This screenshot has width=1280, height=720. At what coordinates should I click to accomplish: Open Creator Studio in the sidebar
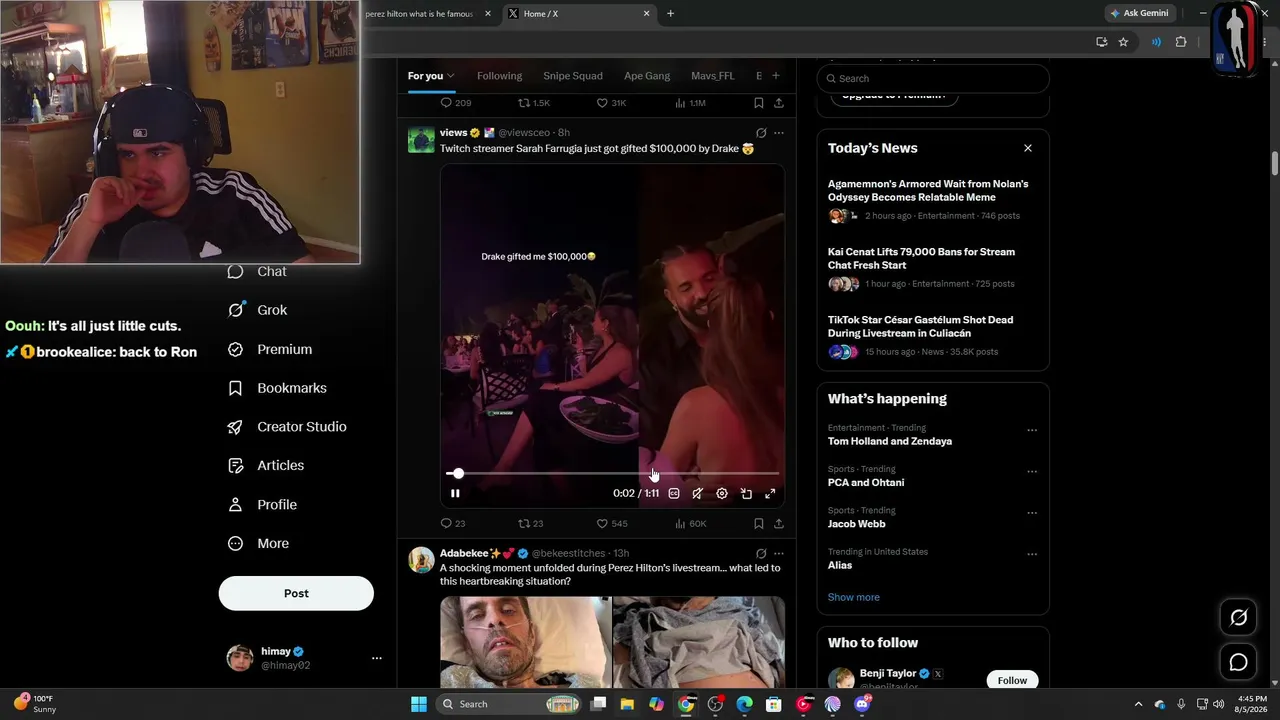[287, 427]
